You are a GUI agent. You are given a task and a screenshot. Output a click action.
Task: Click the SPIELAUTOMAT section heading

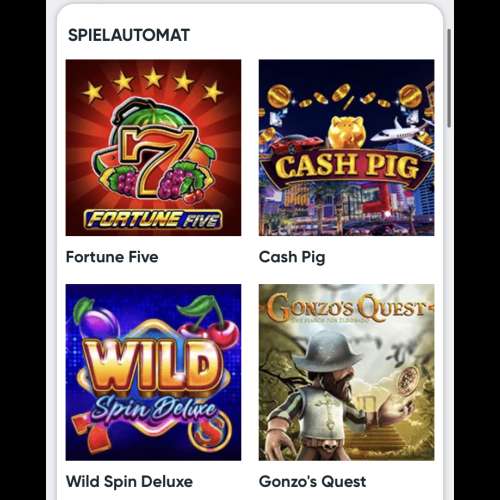point(129,35)
